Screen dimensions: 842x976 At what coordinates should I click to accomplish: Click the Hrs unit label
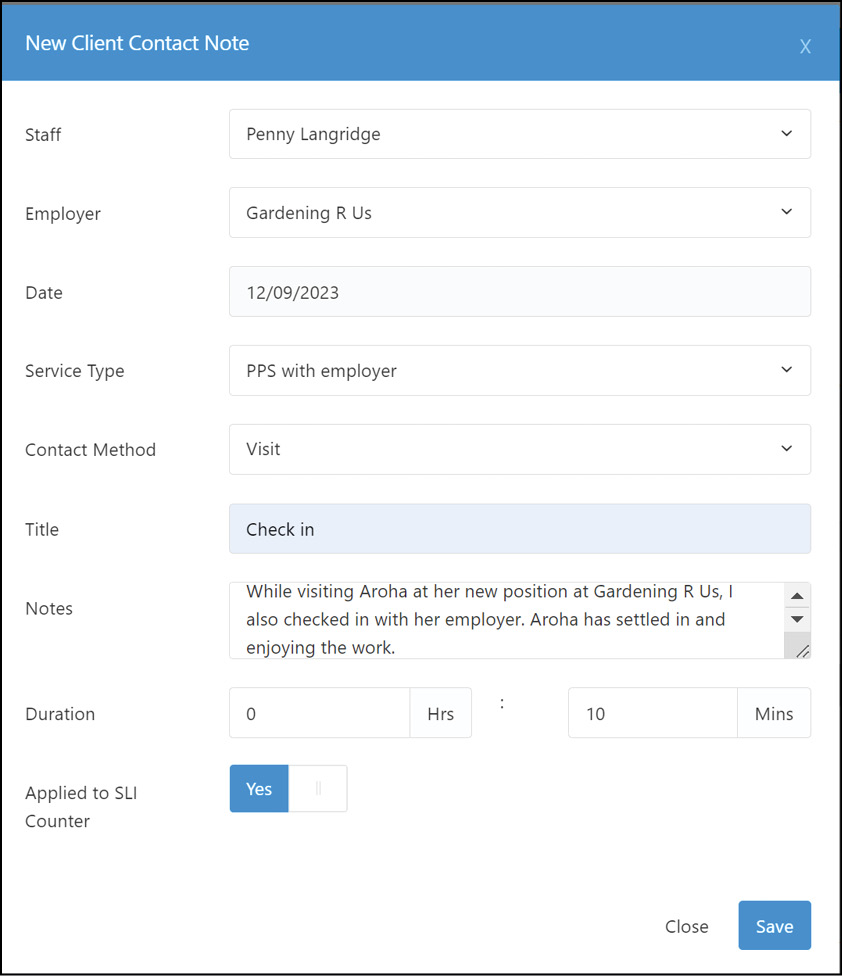coord(440,713)
